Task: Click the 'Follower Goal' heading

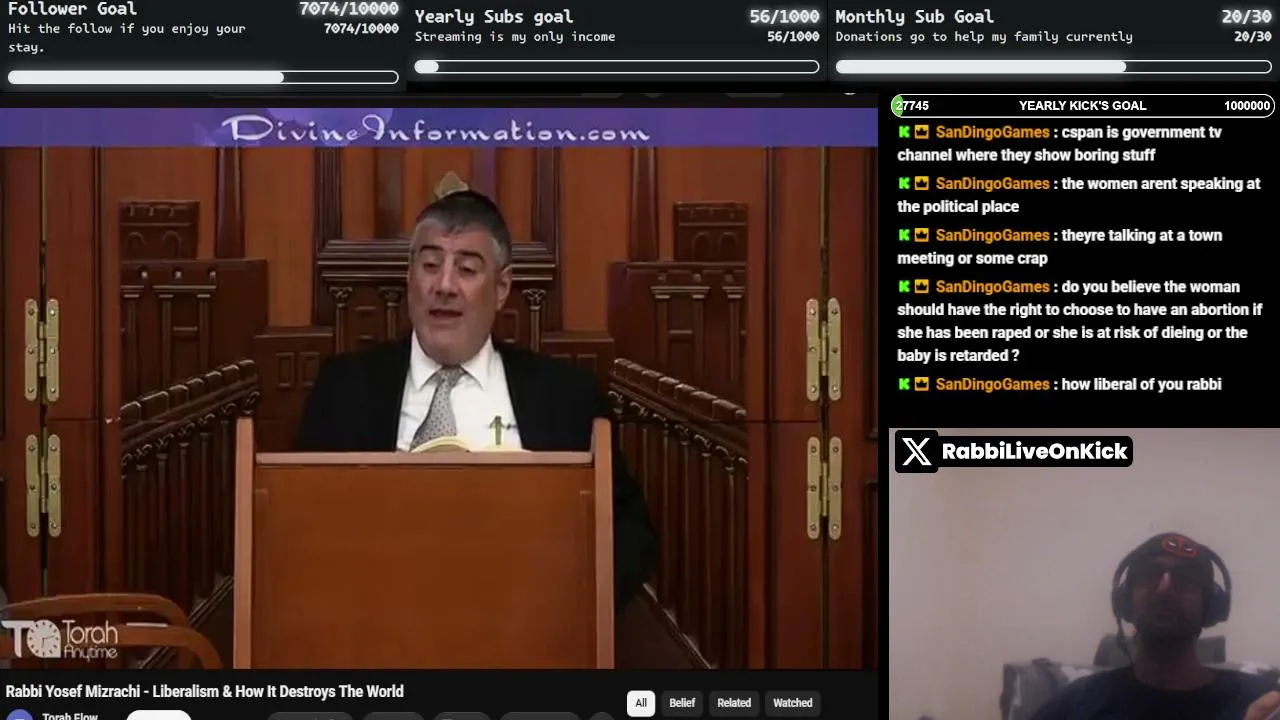Action: 72,9
